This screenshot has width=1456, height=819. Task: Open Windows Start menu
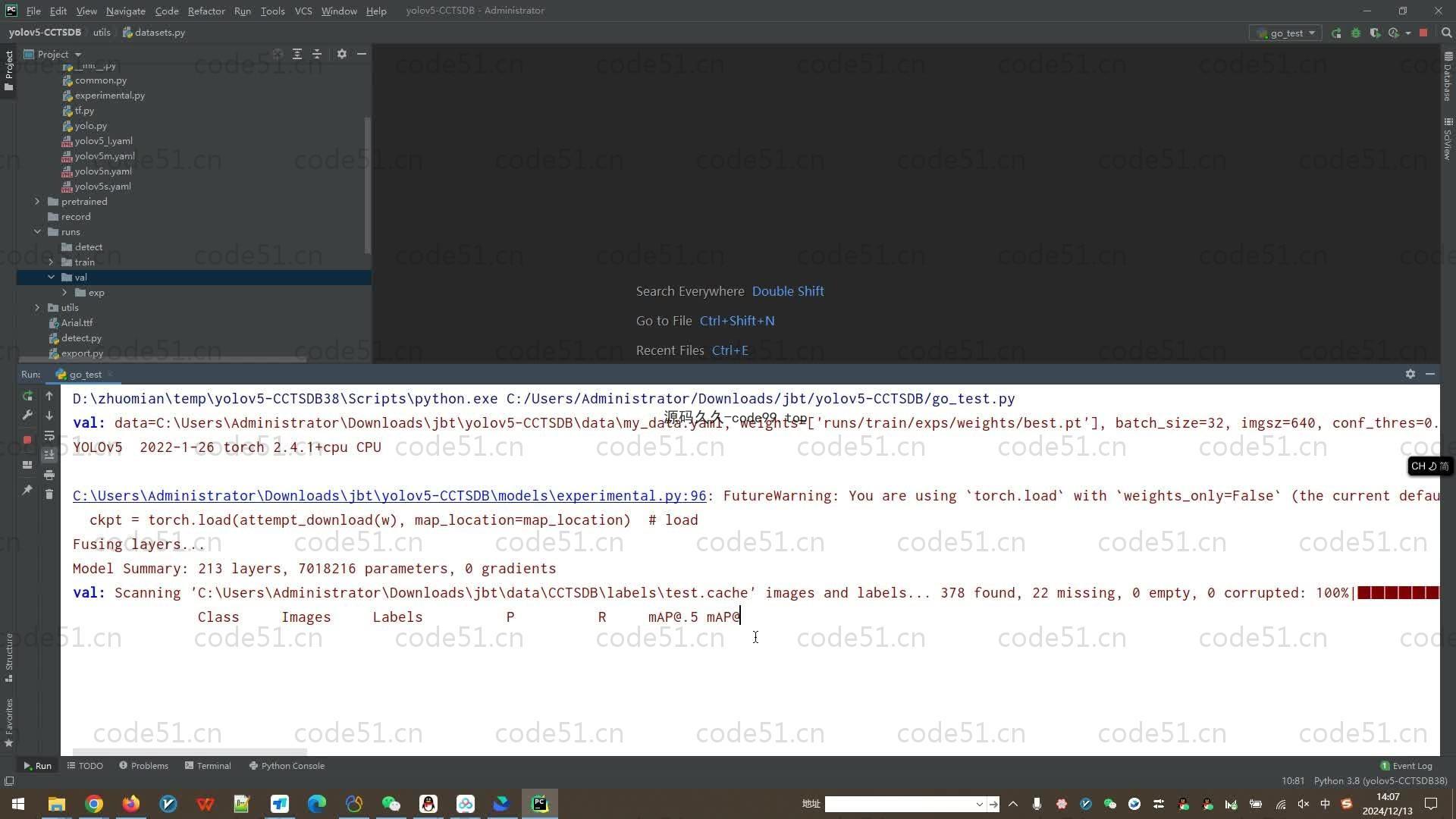tap(18, 804)
